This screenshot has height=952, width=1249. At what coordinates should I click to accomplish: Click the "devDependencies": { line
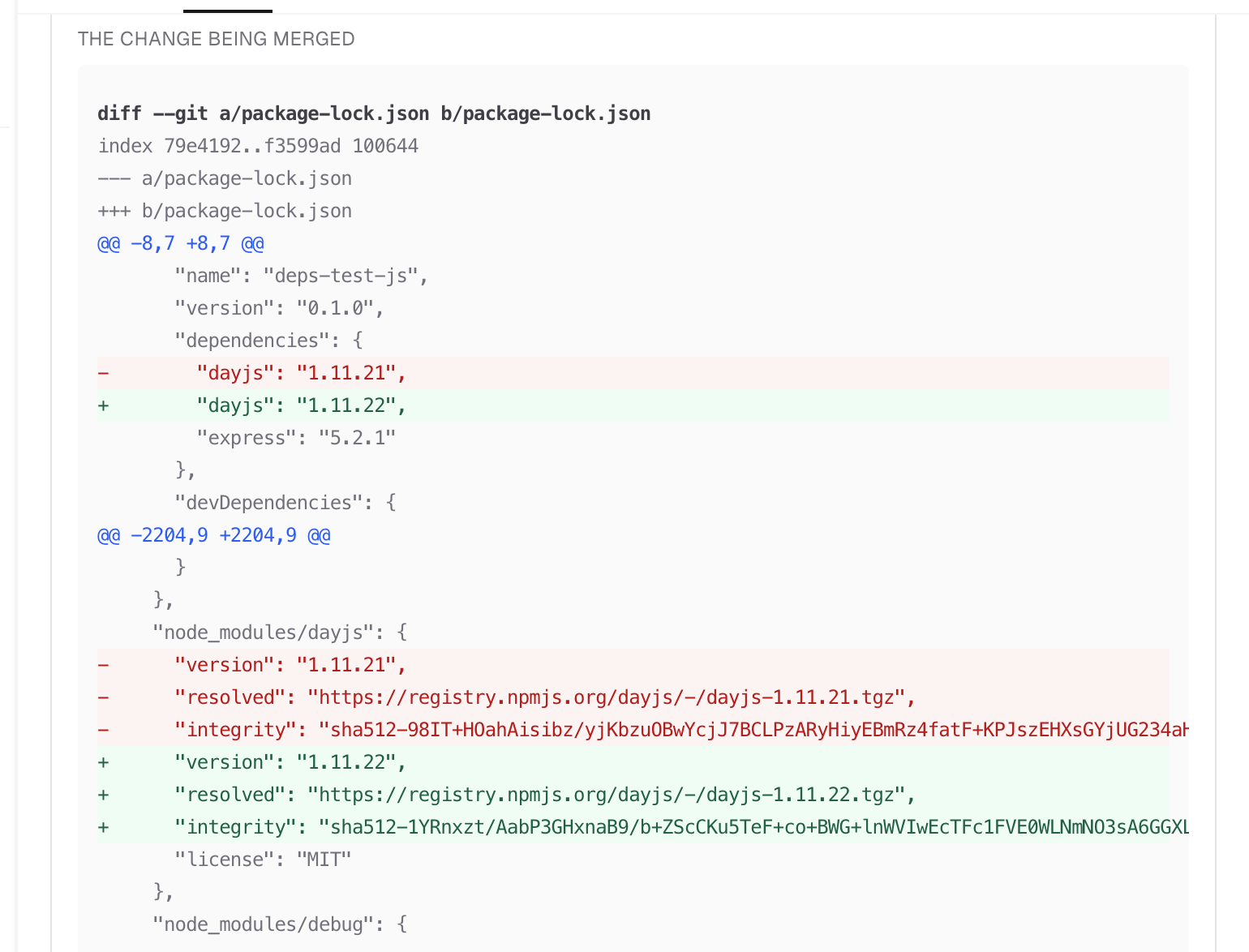point(285,503)
